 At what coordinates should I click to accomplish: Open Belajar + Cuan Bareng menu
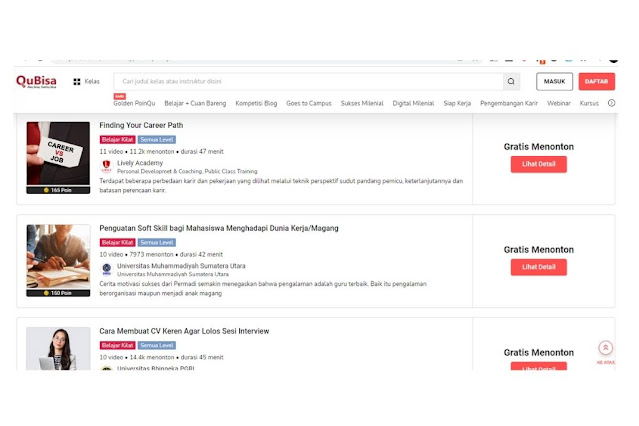pyautogui.click(x=195, y=104)
